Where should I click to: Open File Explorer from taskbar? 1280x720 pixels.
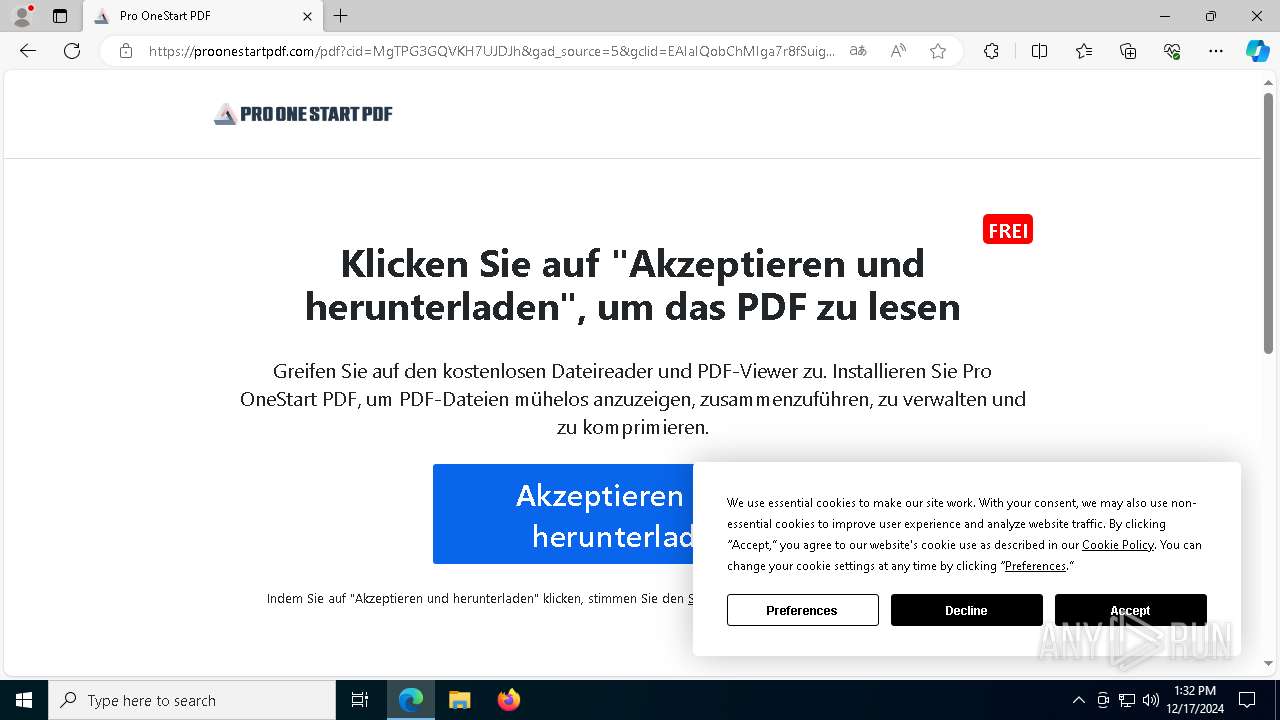[x=459, y=700]
